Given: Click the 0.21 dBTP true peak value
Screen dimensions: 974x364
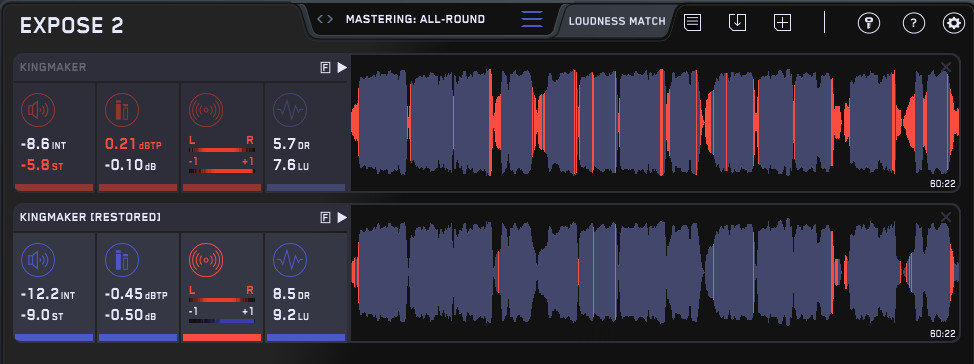Looking at the screenshot, I should point(133,144).
